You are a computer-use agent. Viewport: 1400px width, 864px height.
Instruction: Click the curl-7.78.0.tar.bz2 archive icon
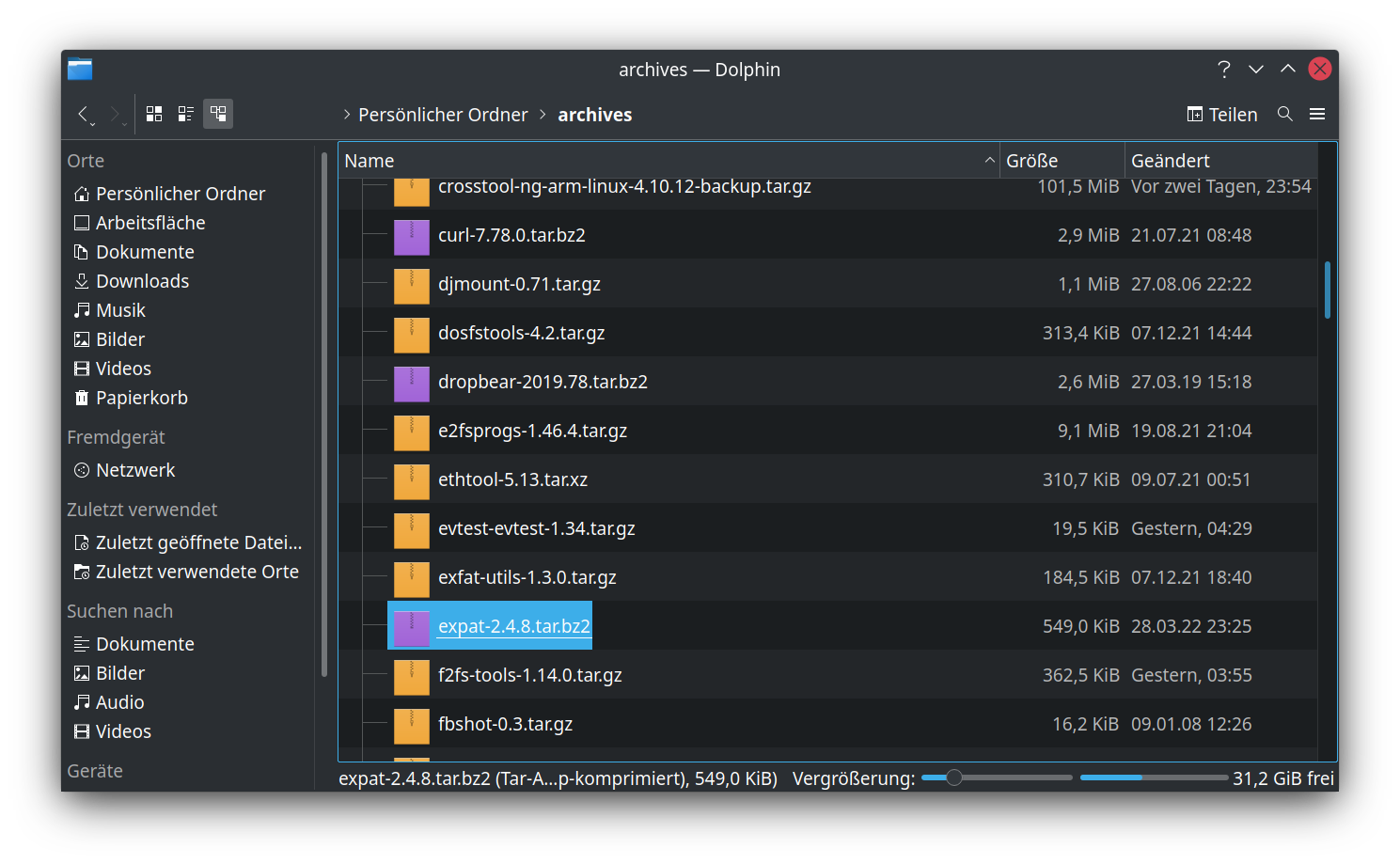411,235
